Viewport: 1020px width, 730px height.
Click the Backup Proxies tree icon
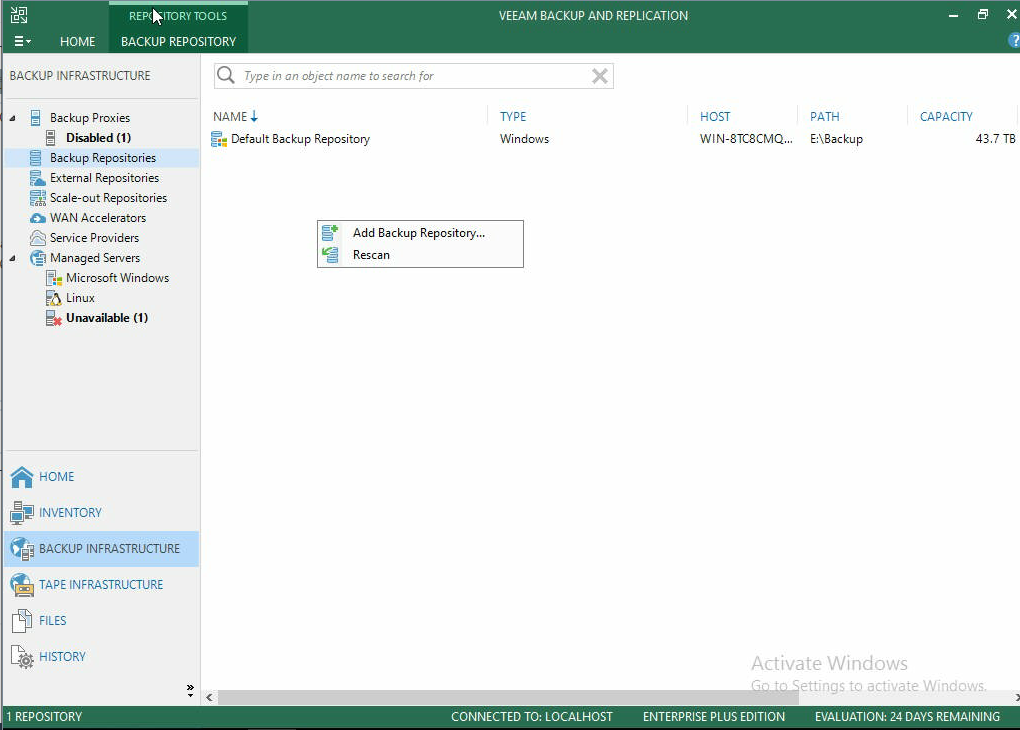[x=36, y=118]
